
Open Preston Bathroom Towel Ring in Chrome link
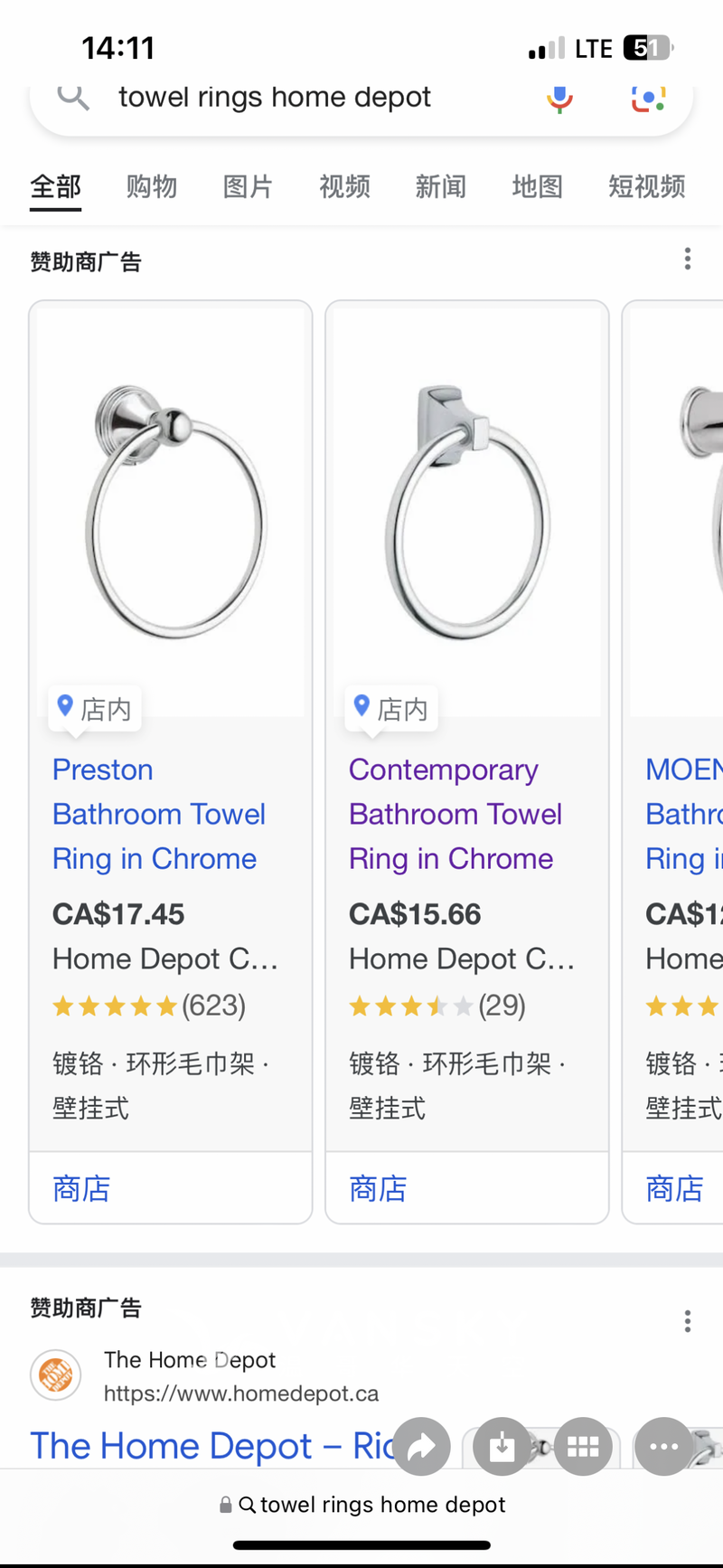pyautogui.click(x=158, y=814)
